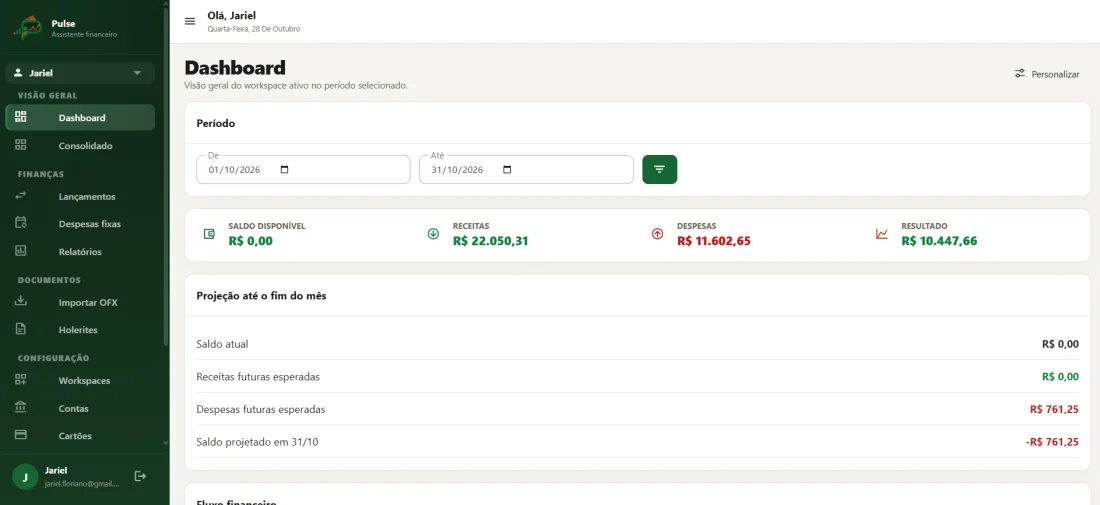Open Cartões menu item
The height and width of the screenshot is (505, 1100).
[80, 435]
